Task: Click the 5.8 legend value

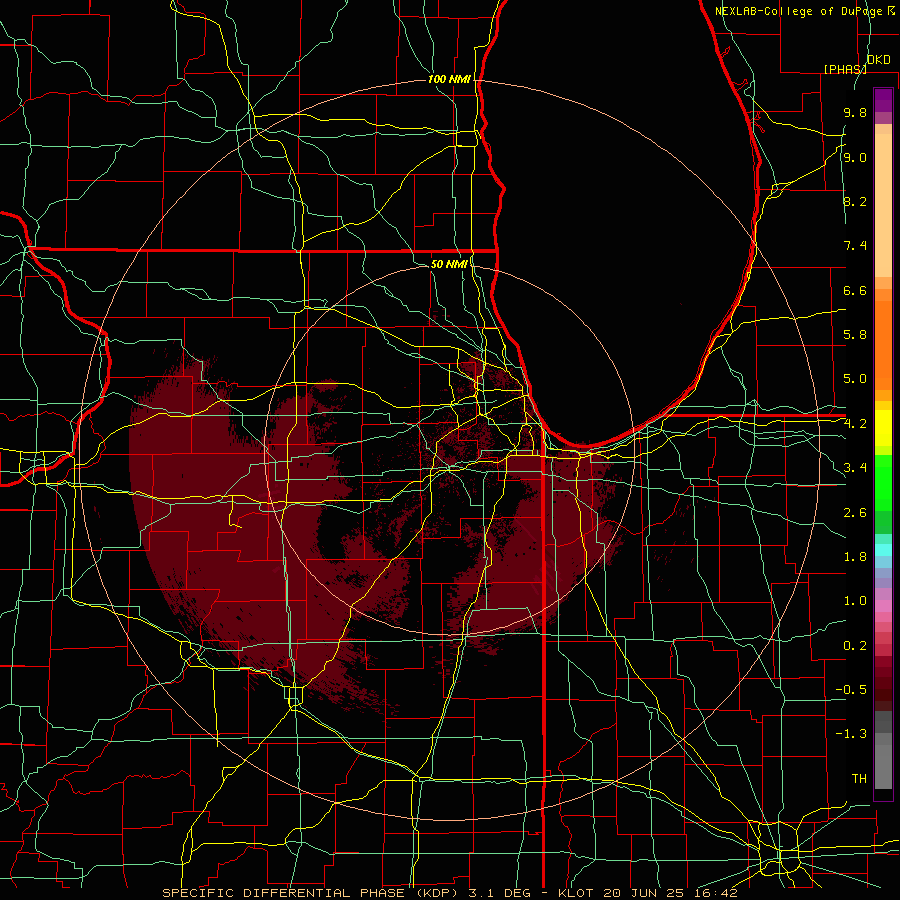Action: (855, 335)
